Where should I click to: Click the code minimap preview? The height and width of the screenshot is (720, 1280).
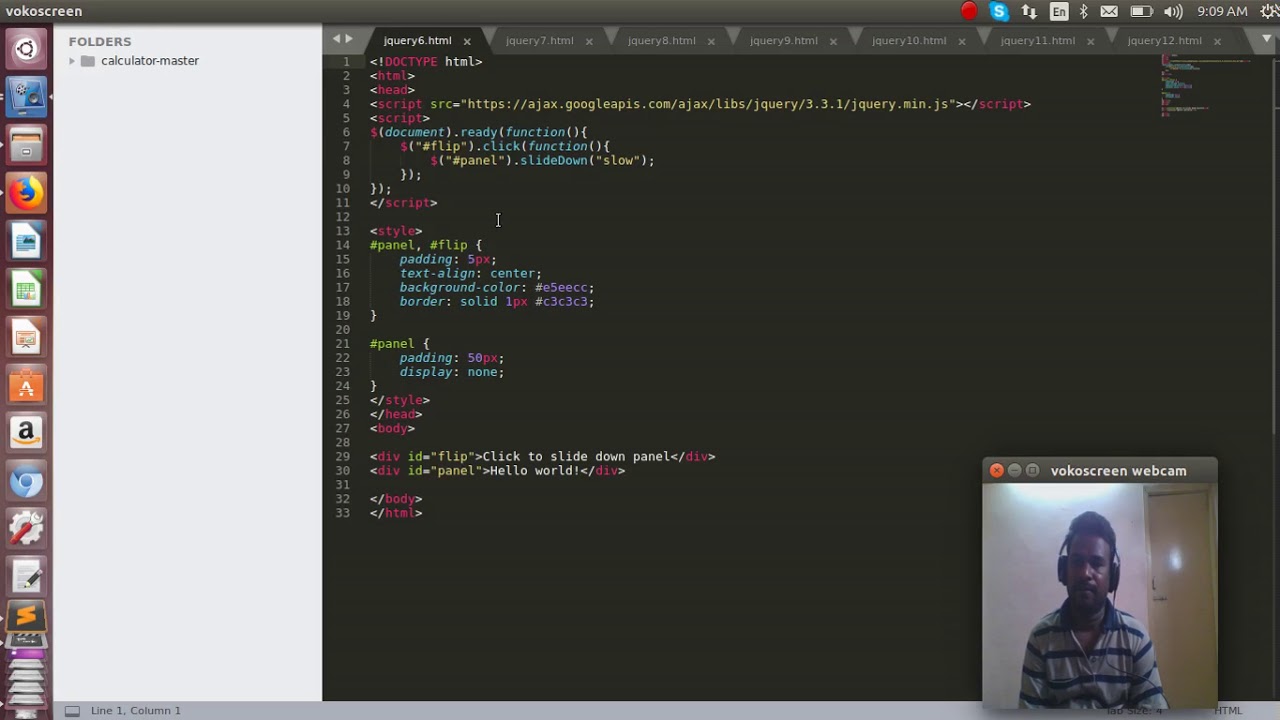[x=1204, y=86]
